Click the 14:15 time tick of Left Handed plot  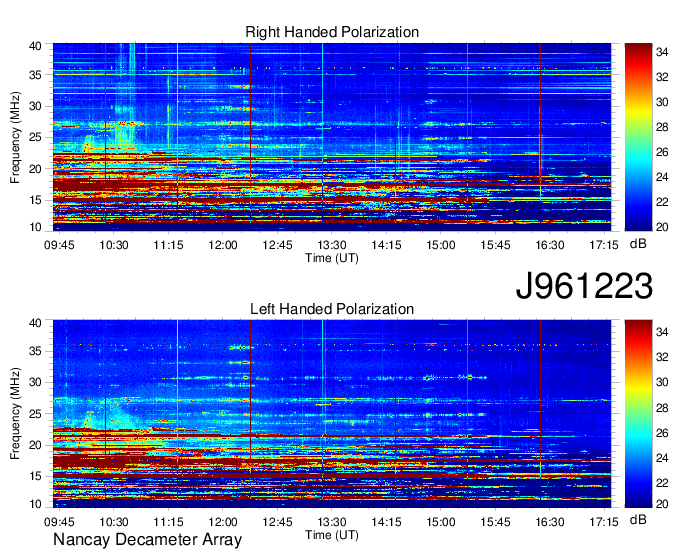[x=386, y=522]
